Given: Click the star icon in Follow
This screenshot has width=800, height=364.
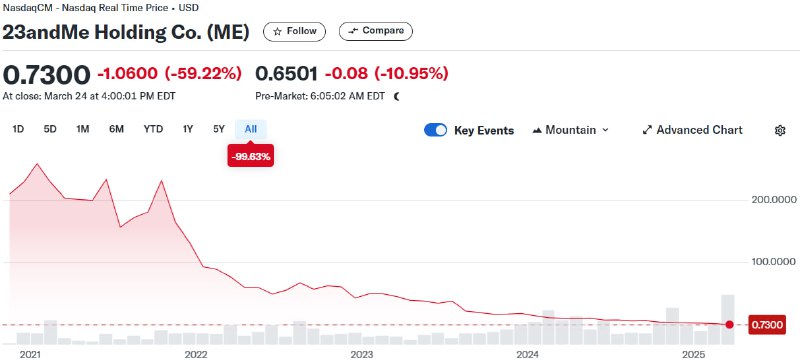Looking at the screenshot, I should tap(278, 31).
